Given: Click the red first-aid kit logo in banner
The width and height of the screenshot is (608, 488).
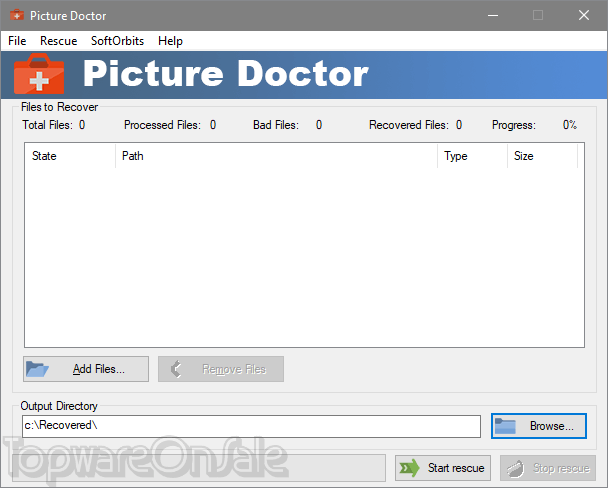Looking at the screenshot, I should tap(39, 74).
